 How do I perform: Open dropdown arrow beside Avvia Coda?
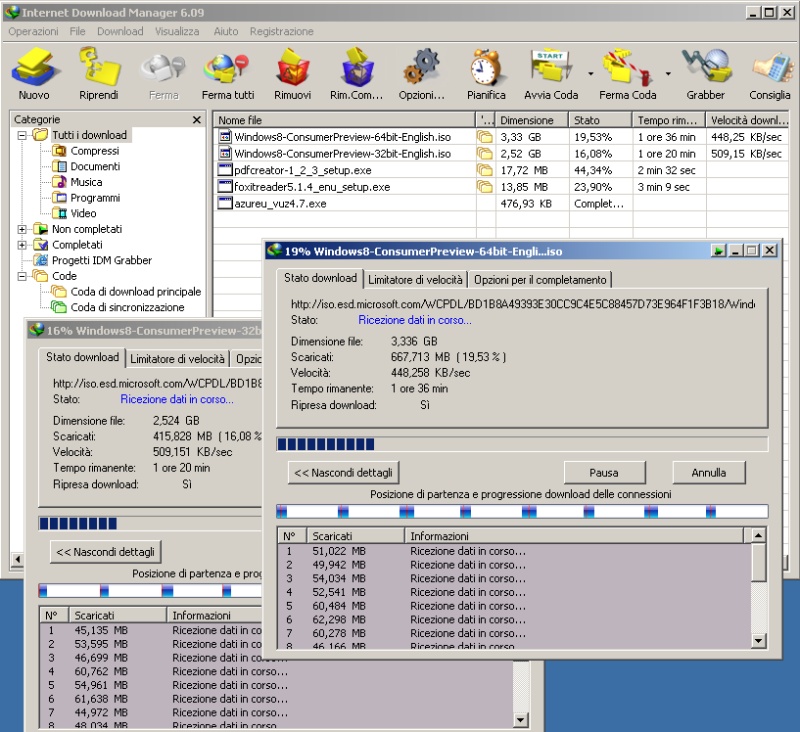(x=590, y=74)
